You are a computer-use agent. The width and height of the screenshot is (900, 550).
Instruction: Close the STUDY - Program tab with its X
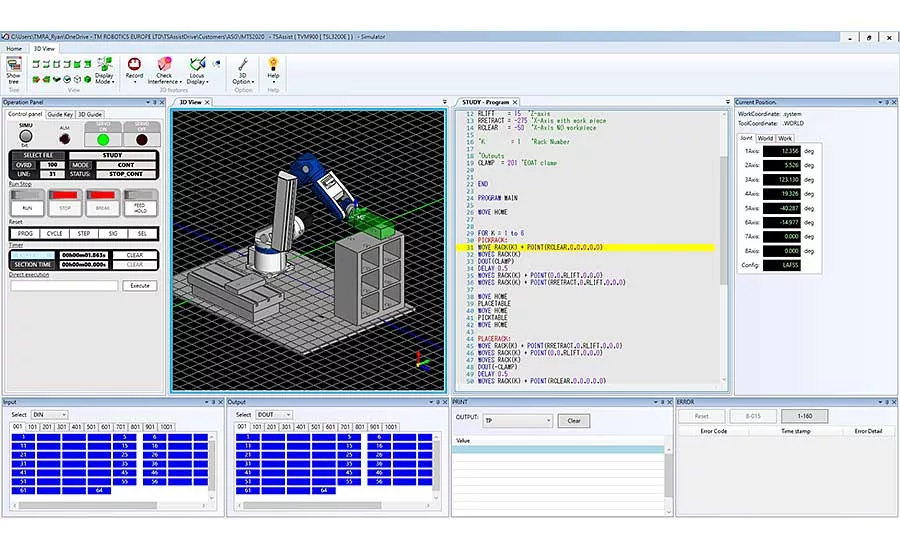[515, 102]
